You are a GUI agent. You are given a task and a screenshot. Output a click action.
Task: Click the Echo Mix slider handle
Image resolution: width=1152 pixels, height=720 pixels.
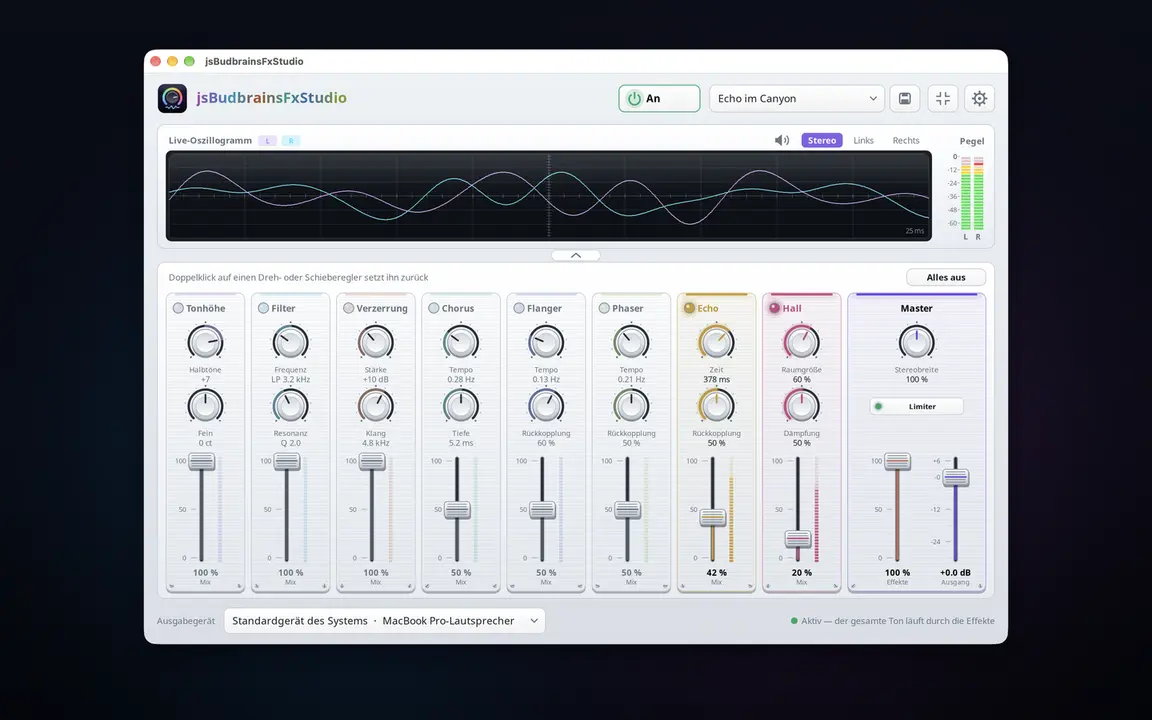(x=712, y=517)
